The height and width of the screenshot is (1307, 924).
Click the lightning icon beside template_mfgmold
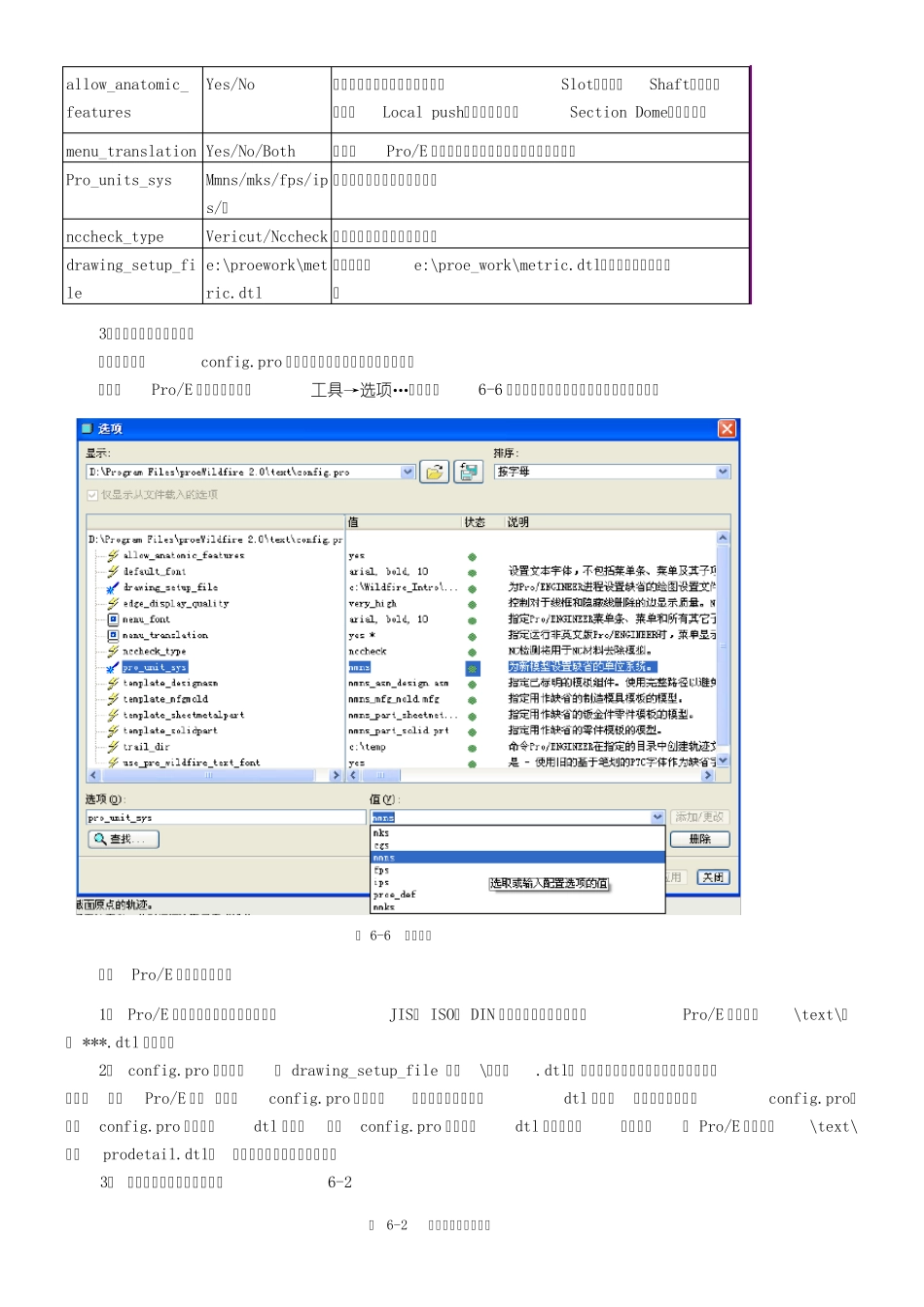(x=113, y=698)
